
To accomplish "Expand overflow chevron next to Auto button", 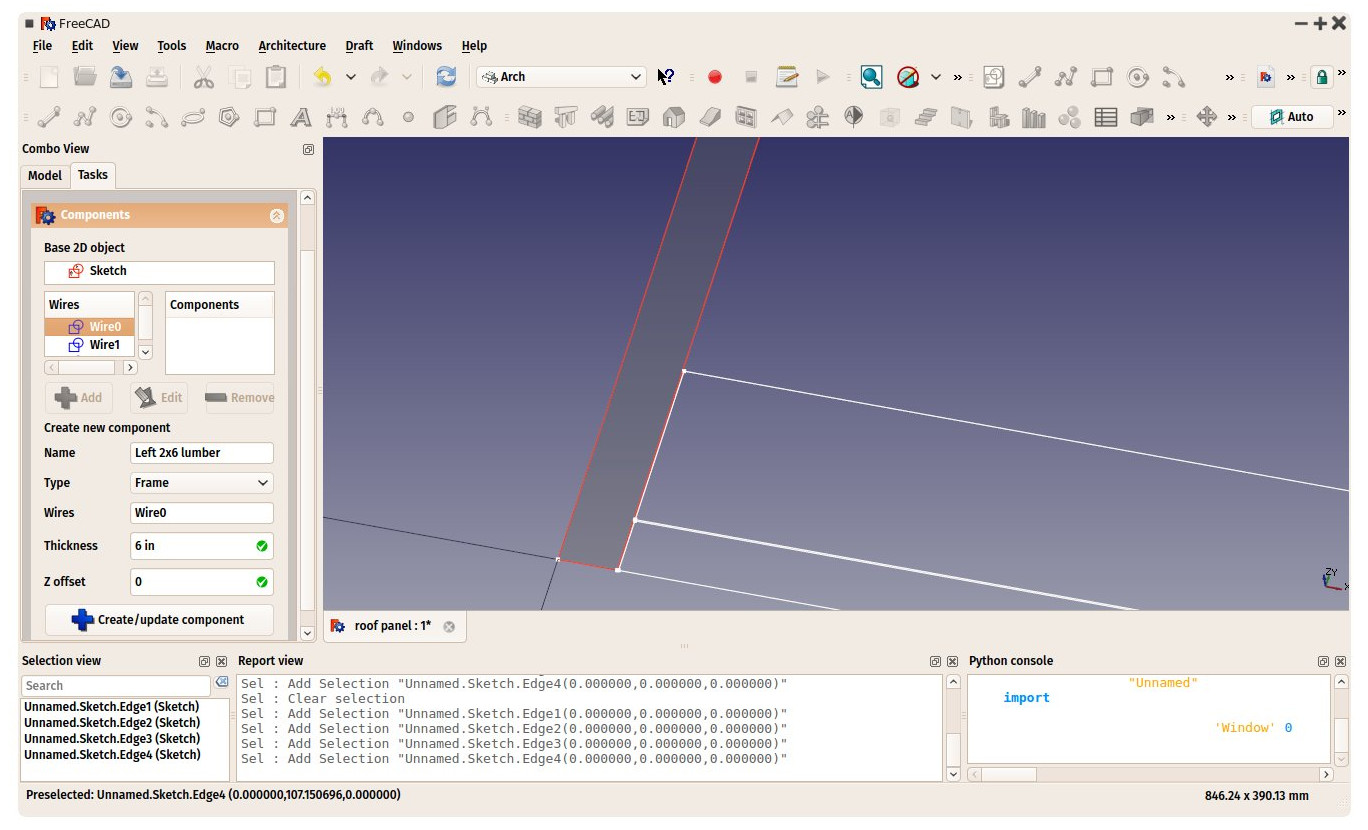I will click(1341, 114).
